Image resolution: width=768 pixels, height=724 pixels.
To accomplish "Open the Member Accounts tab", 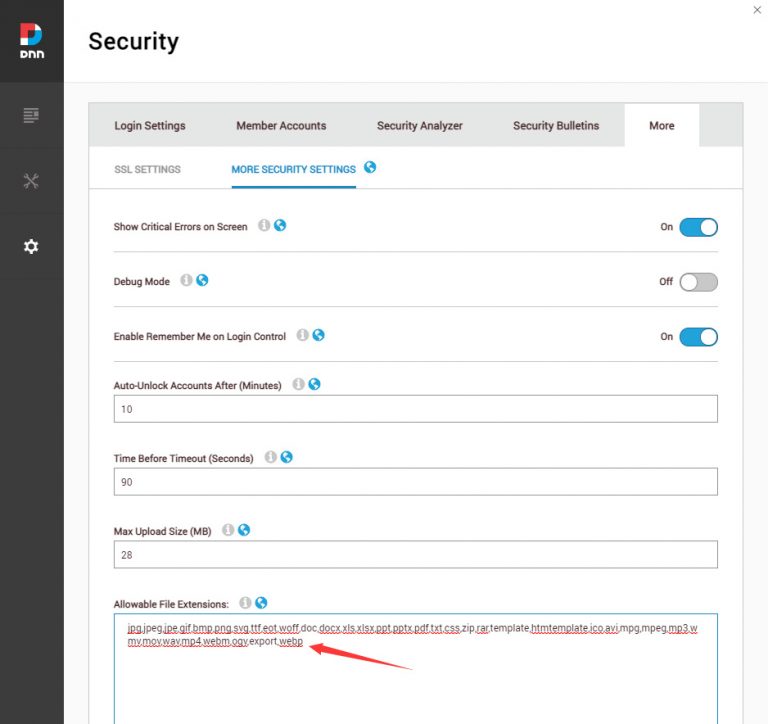I will (281, 126).
